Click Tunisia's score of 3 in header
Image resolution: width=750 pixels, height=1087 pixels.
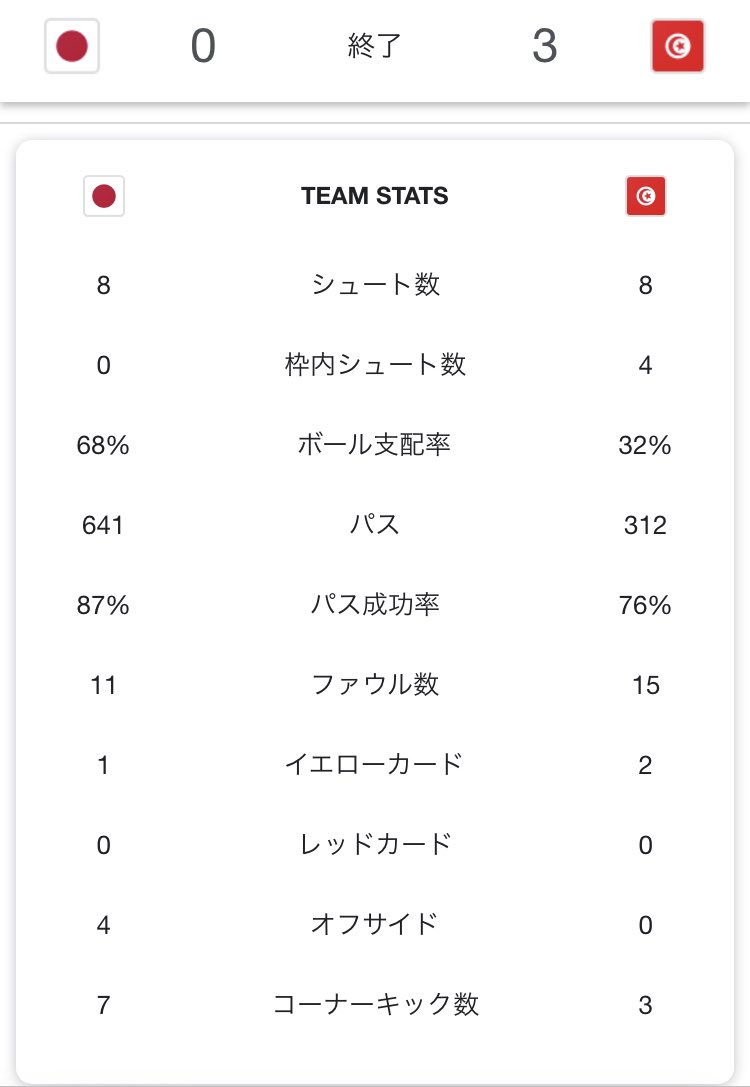(545, 46)
